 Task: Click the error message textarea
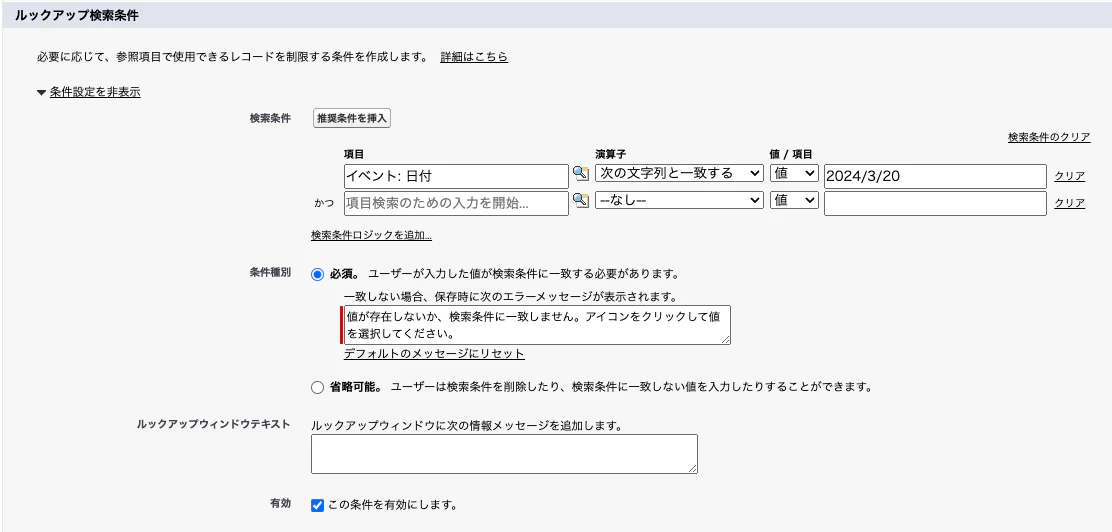click(x=537, y=326)
